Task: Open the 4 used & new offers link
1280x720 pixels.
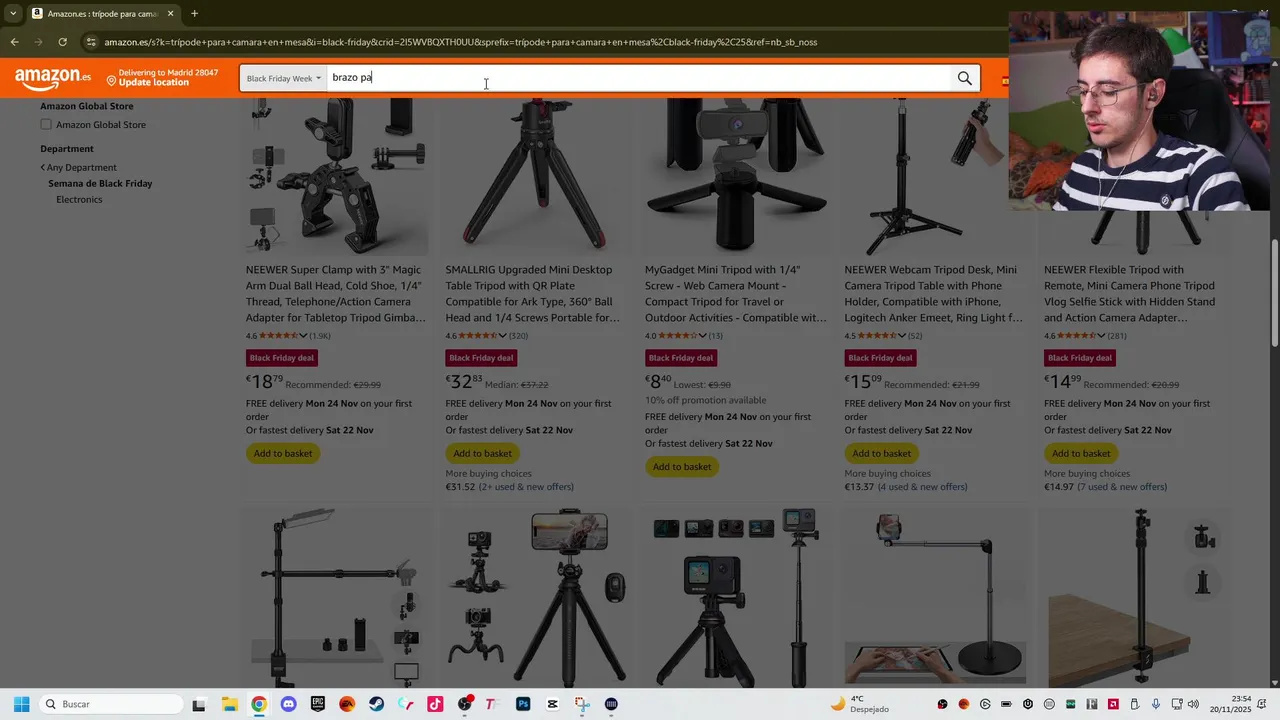Action: point(922,487)
